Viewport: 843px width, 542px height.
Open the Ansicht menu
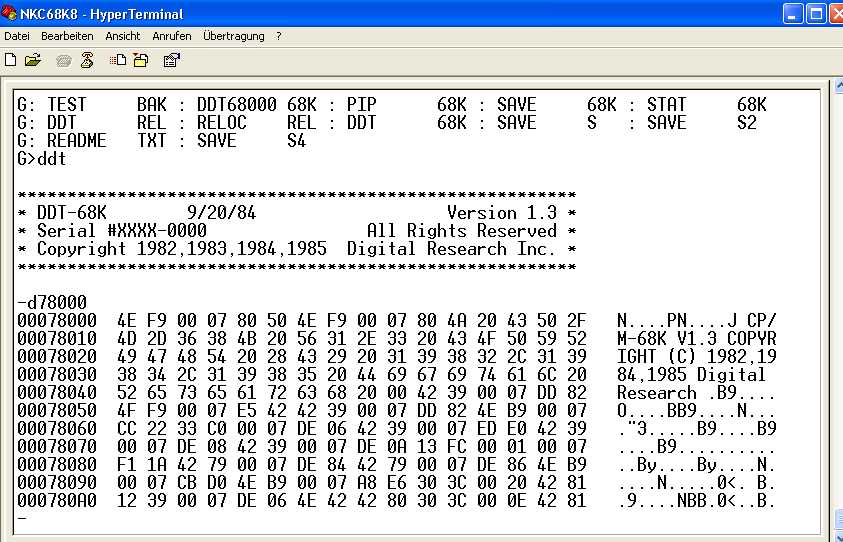(x=123, y=36)
